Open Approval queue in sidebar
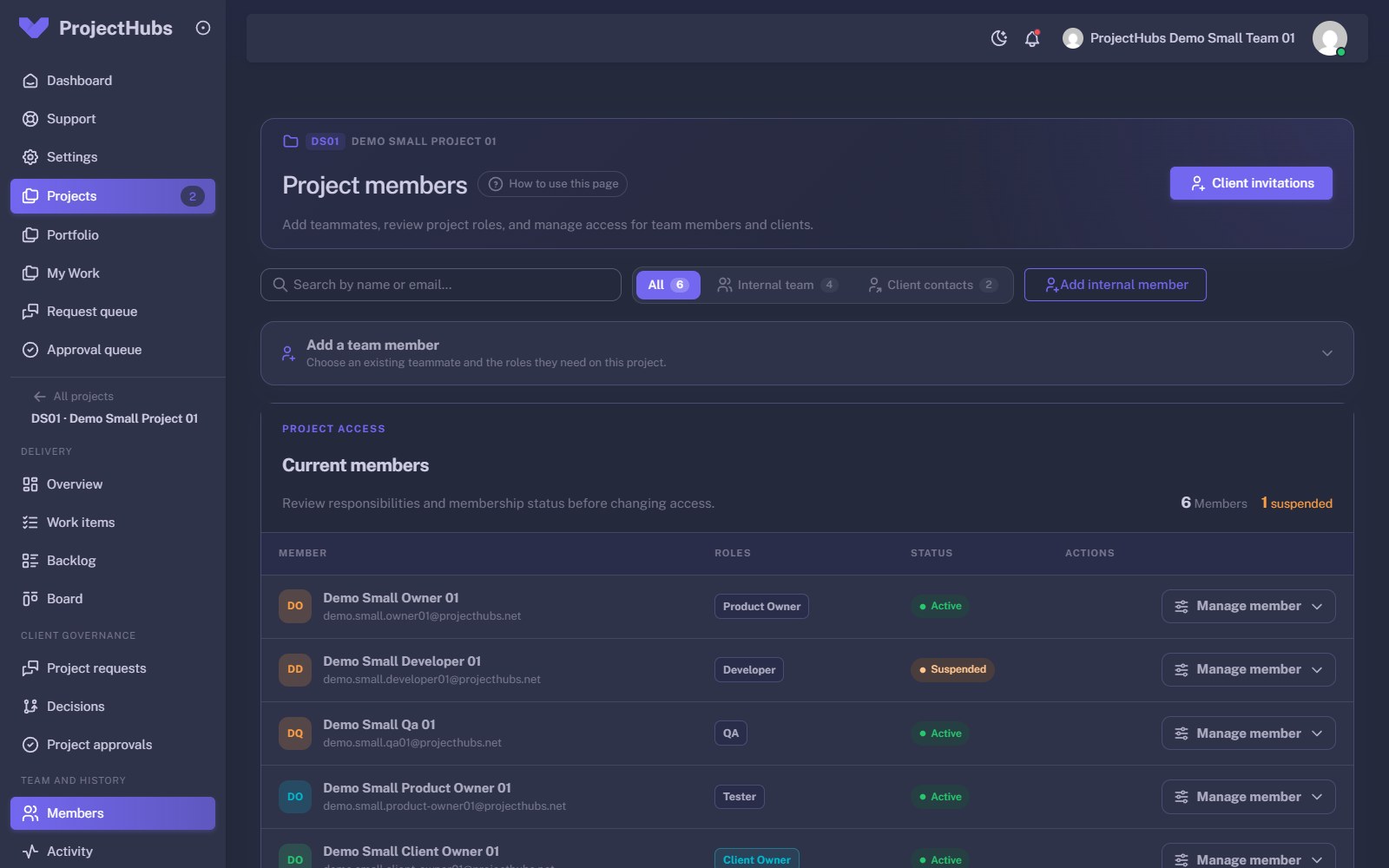Screen dimensions: 1389x868 point(113,350)
